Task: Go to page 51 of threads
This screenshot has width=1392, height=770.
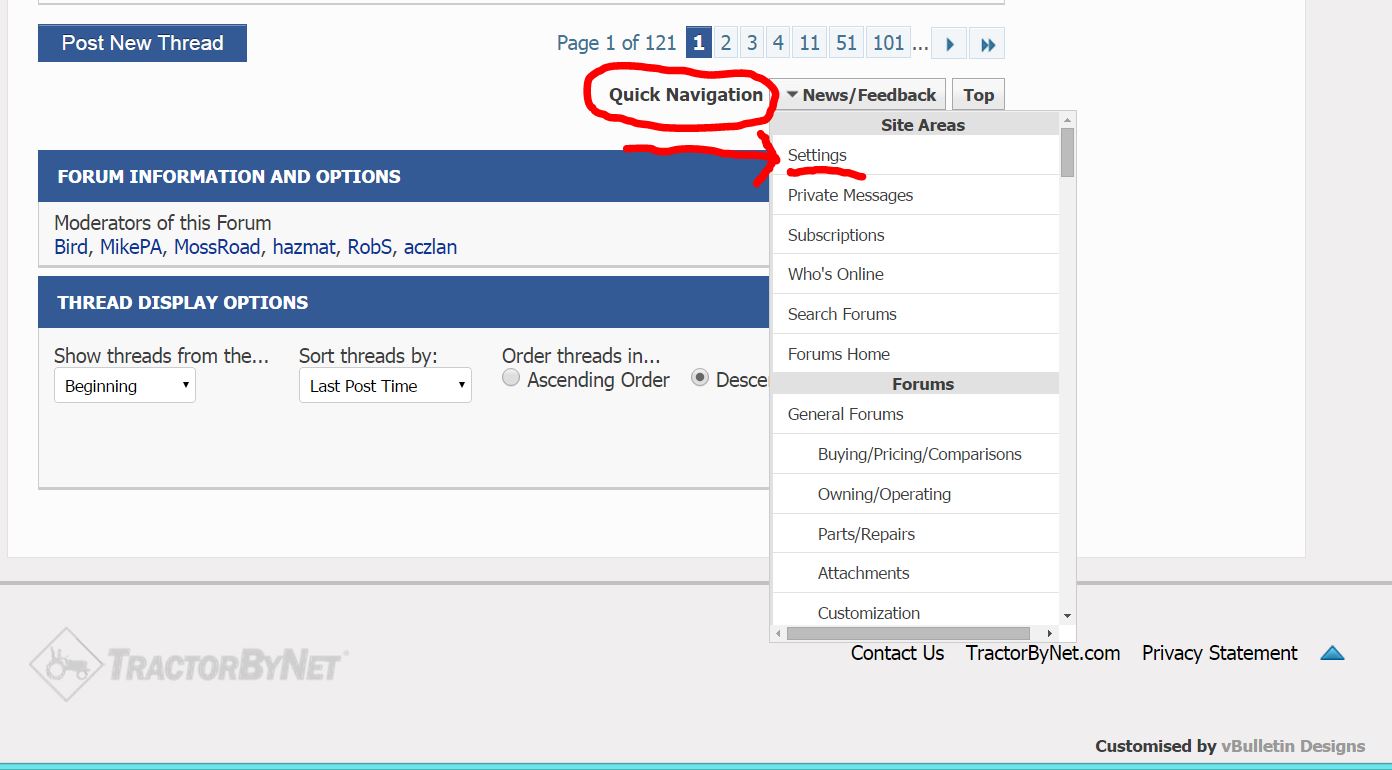Action: point(846,43)
